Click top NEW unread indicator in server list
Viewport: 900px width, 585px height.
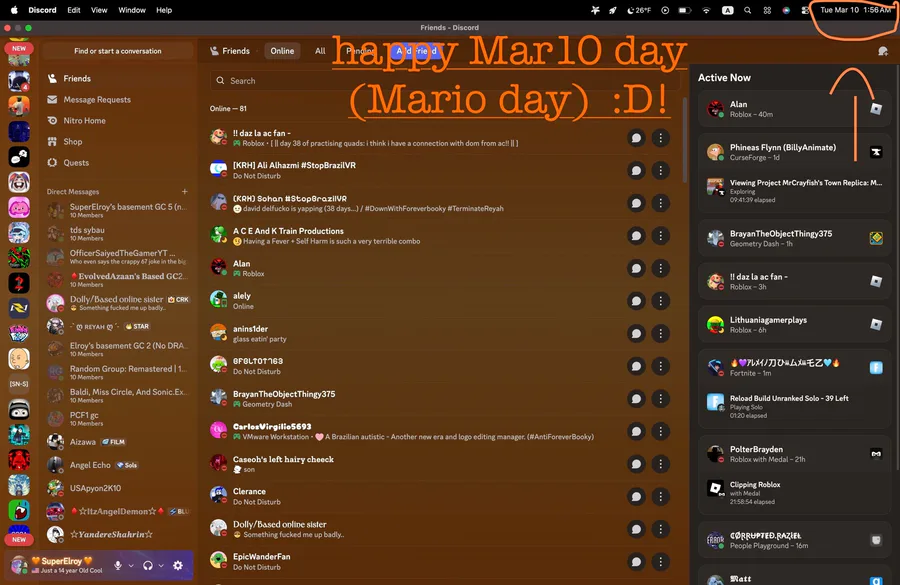pyautogui.click(x=19, y=48)
